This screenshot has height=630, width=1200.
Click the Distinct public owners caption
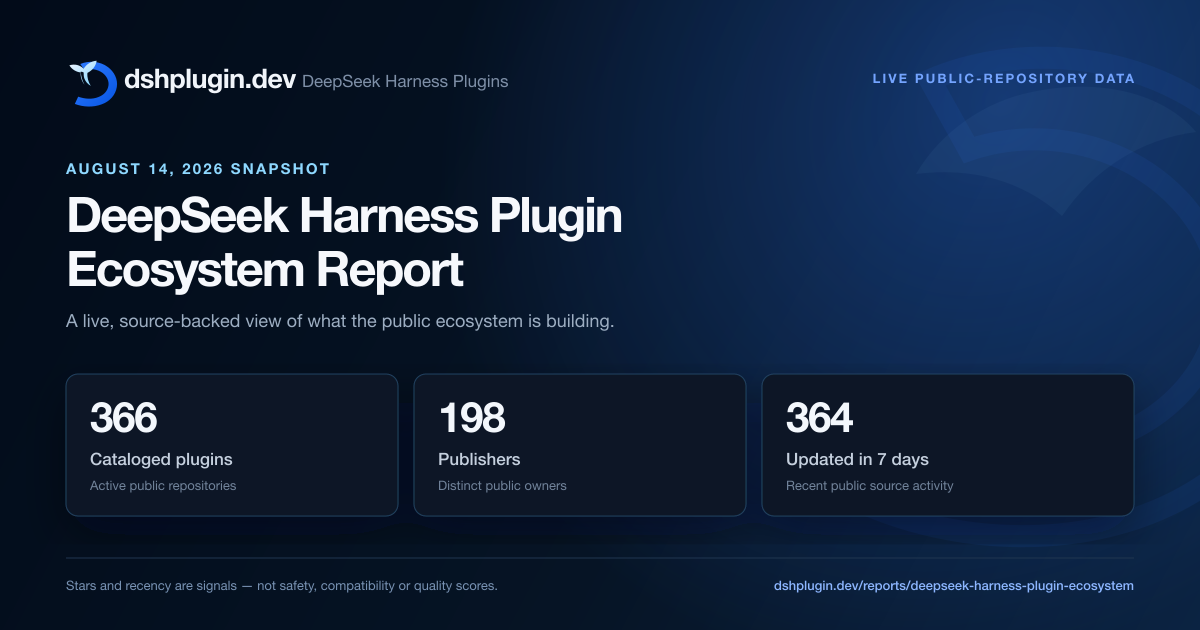[502, 486]
